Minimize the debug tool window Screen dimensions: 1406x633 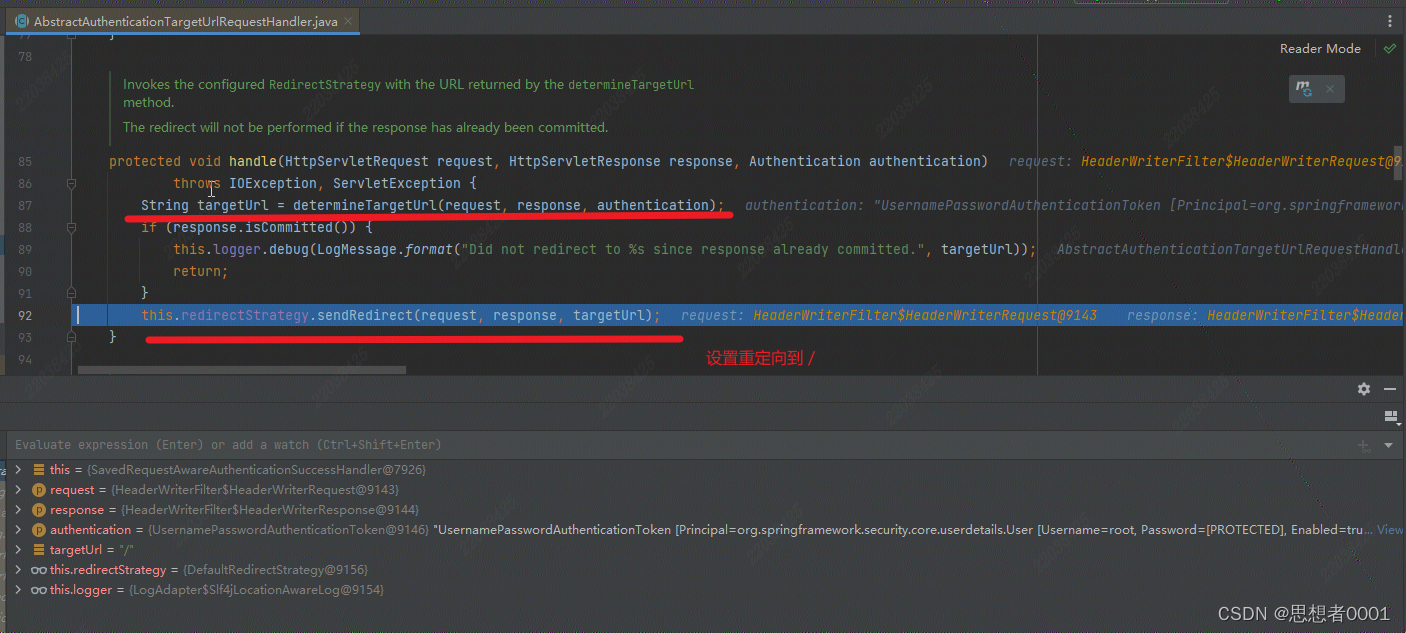1389,389
